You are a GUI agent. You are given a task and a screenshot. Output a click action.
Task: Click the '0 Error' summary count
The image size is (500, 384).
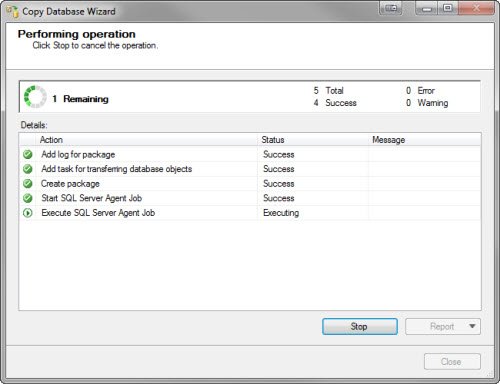(420, 91)
